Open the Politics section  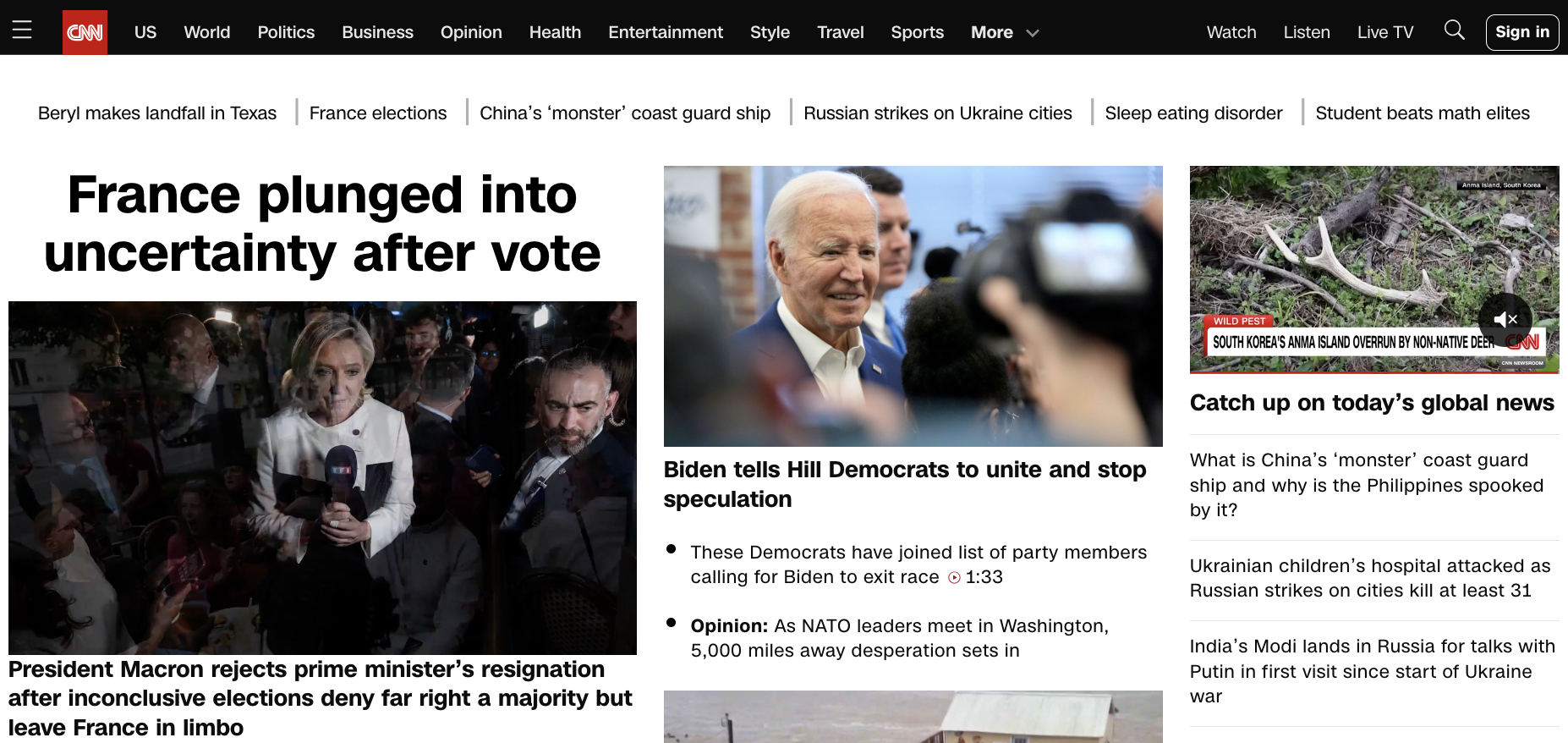[x=286, y=32]
